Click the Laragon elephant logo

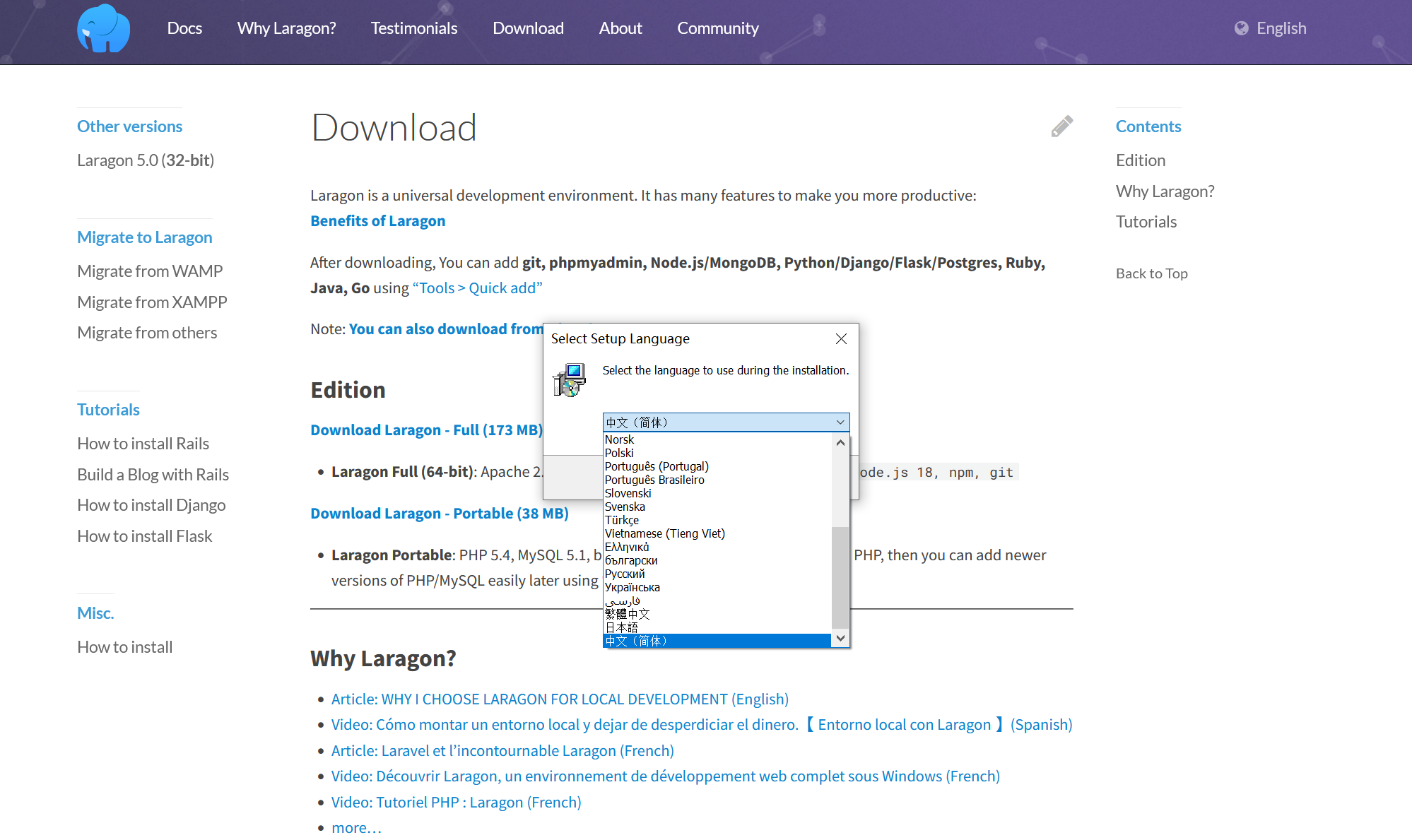click(104, 28)
